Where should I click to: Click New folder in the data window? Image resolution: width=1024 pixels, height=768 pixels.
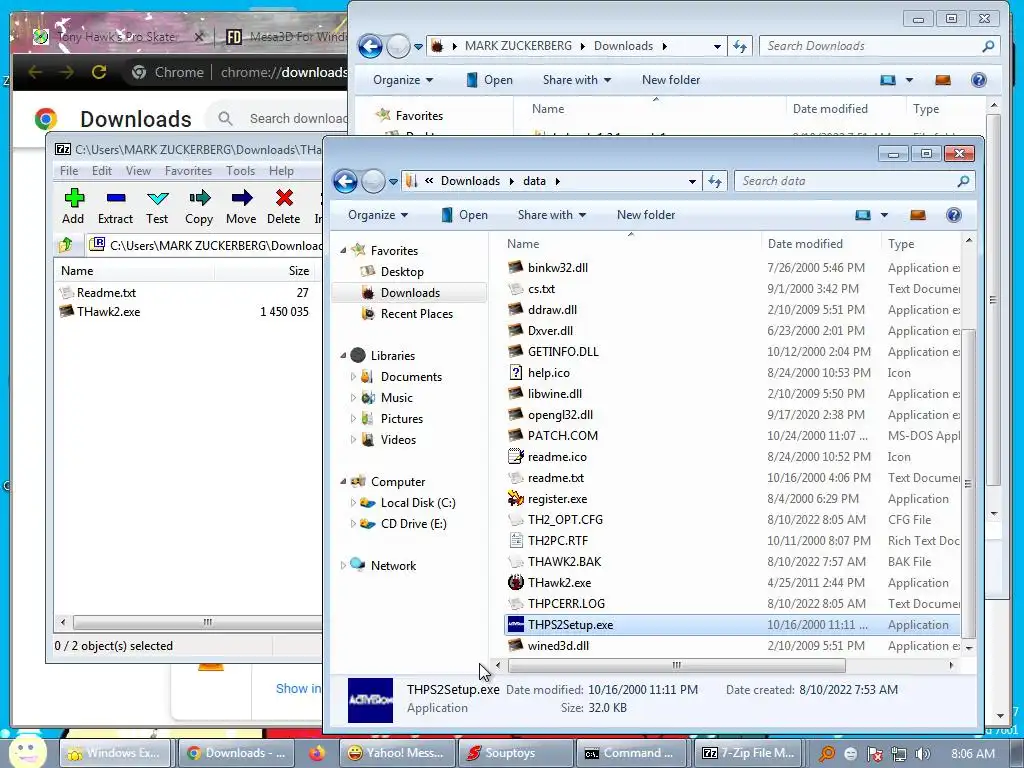tap(646, 215)
